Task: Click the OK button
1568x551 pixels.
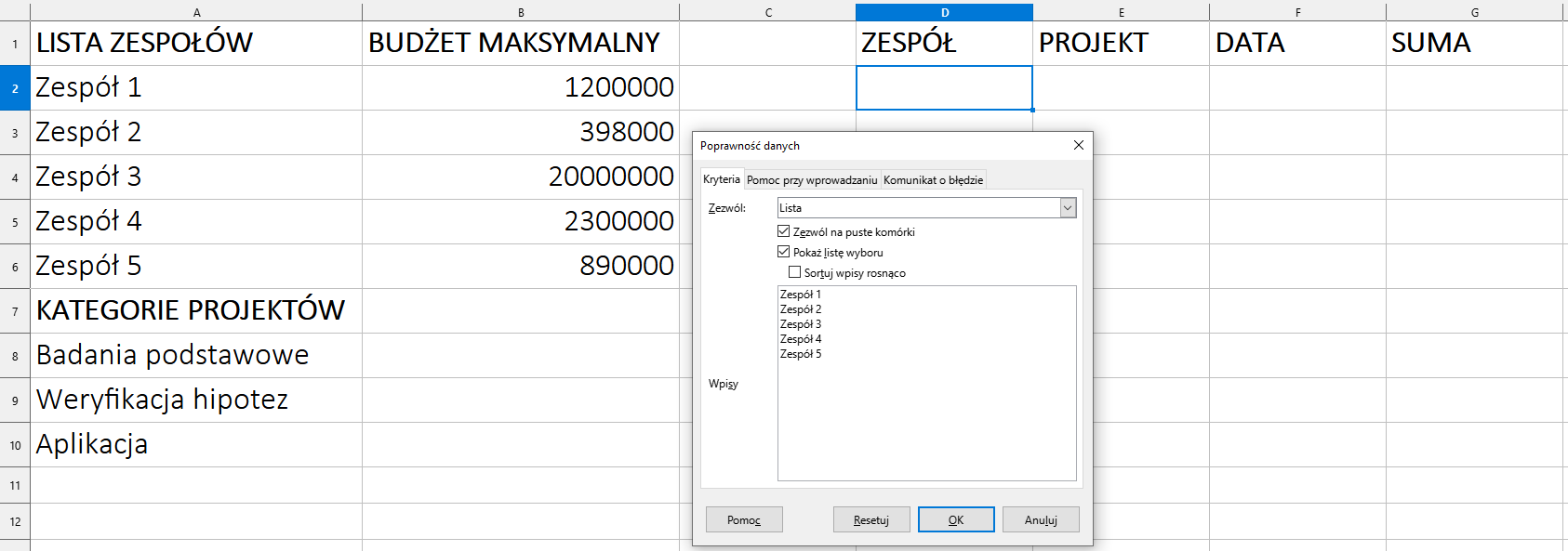Action: [x=955, y=519]
